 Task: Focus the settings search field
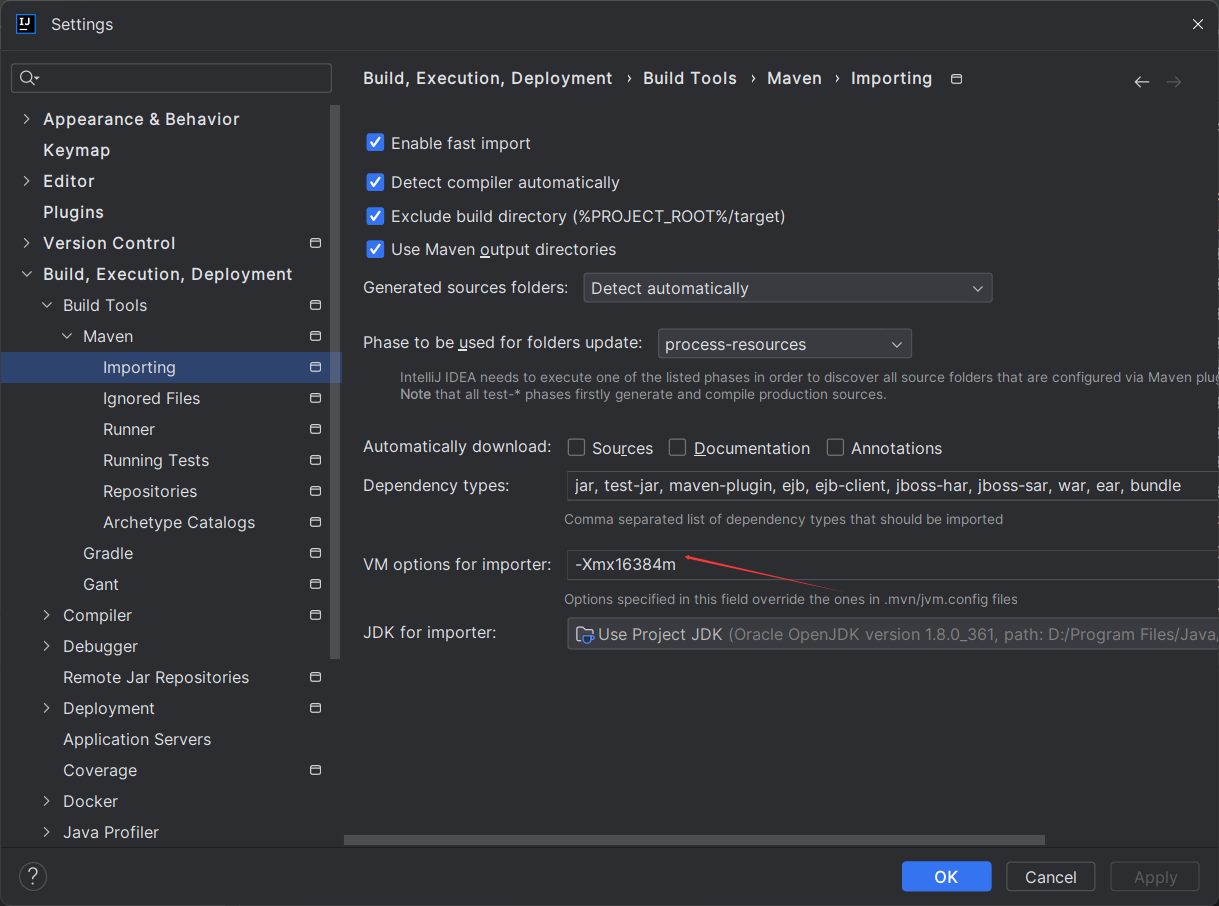[x=171, y=78]
